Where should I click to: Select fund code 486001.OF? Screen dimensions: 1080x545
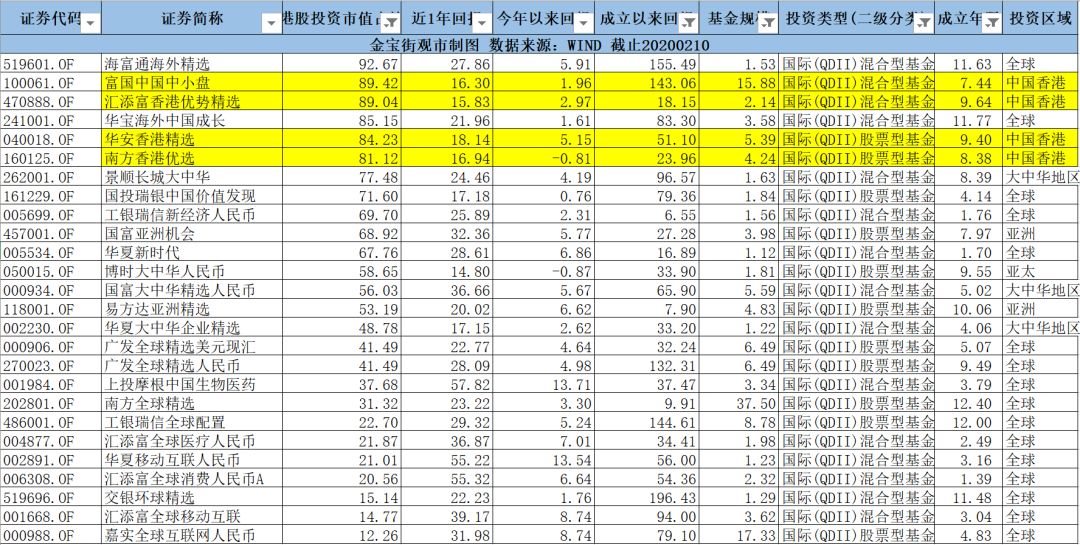(x=50, y=421)
